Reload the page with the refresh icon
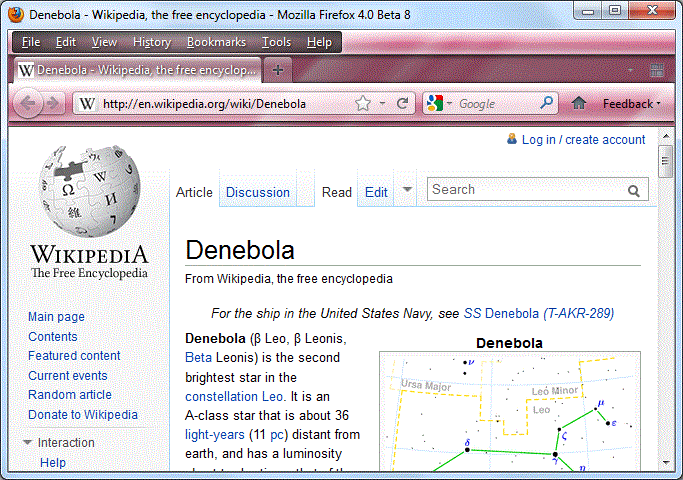This screenshot has height=480, width=683. coord(402,103)
